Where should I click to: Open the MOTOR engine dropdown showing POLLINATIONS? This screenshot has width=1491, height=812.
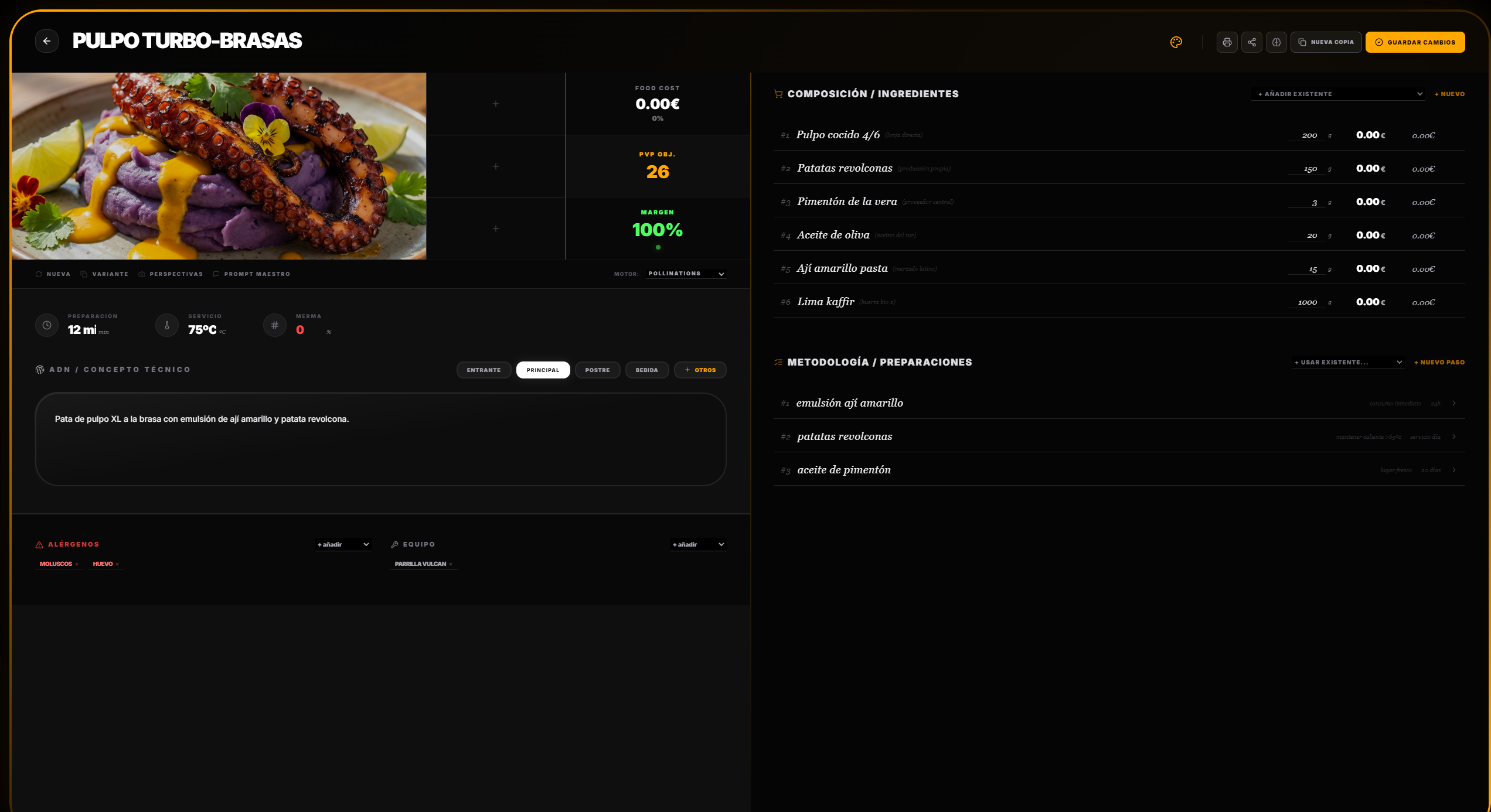click(x=686, y=274)
